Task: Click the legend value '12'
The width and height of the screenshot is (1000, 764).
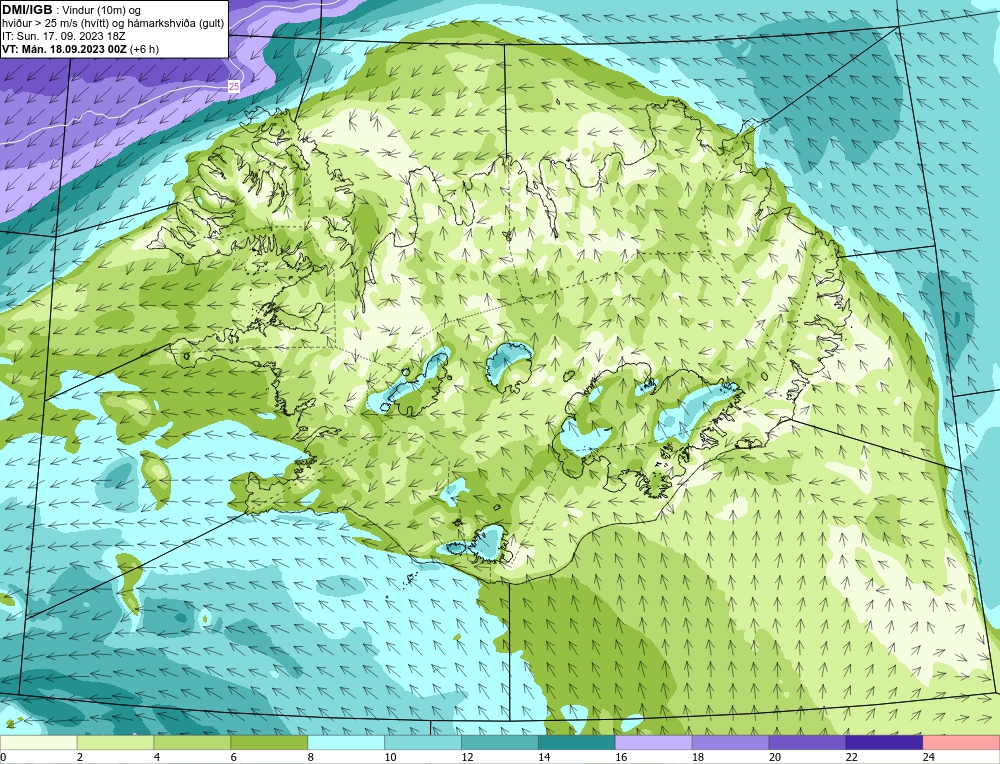Action: click(467, 757)
